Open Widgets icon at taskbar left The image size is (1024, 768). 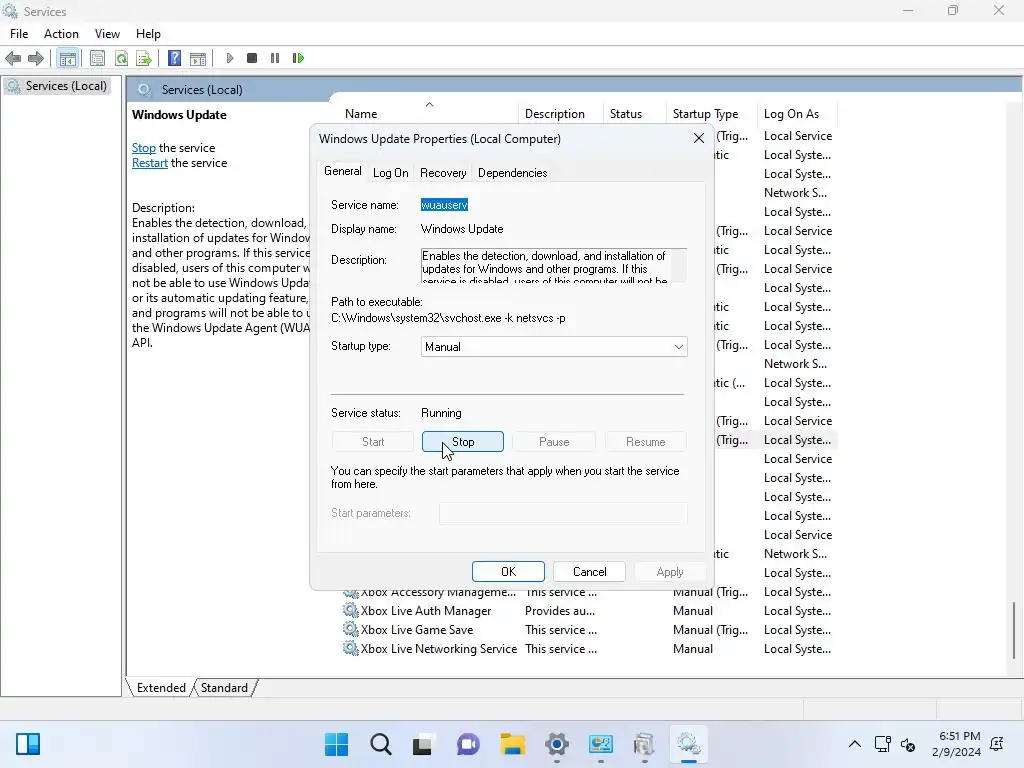pos(28,744)
